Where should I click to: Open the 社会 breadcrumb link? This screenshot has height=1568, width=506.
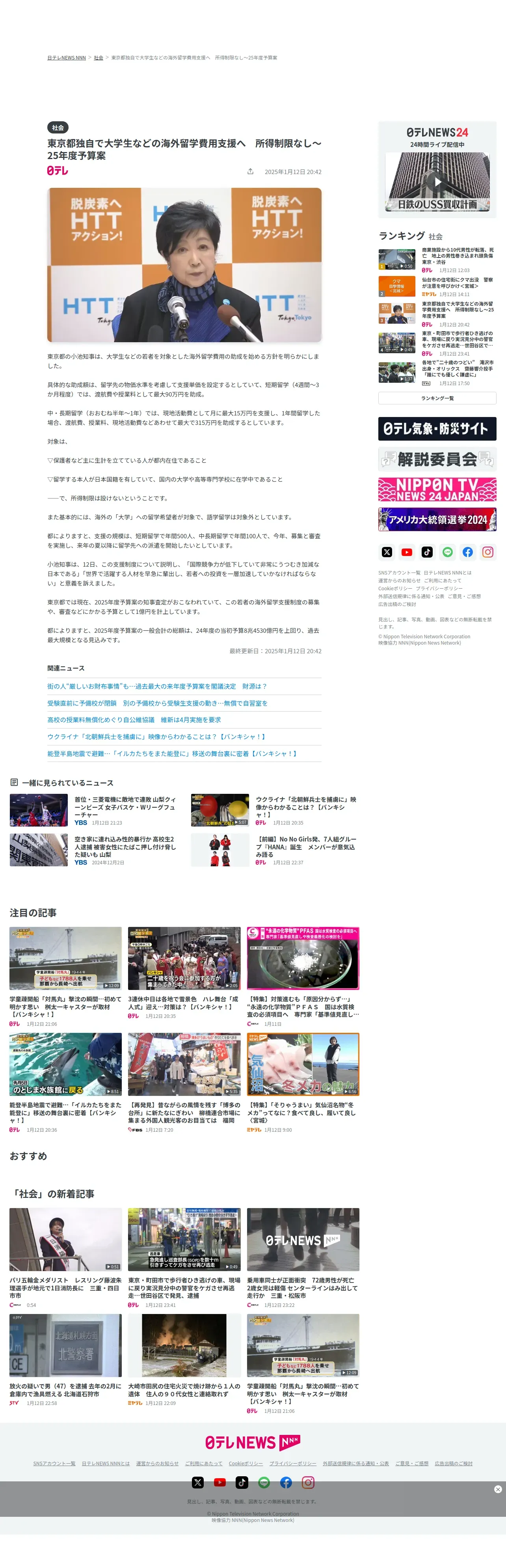99,58
